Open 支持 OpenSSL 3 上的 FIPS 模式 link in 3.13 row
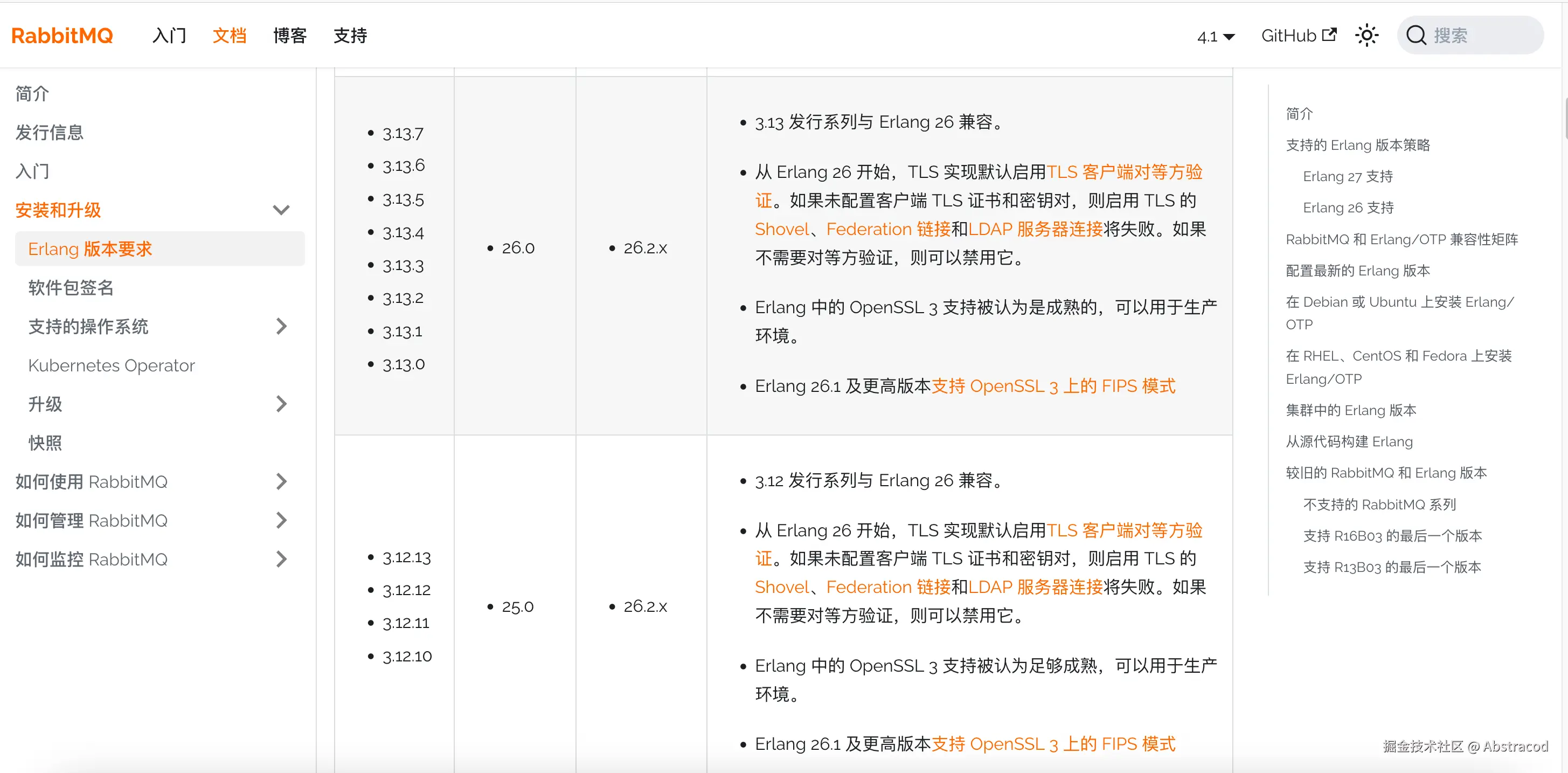Viewport: 1568px width, 773px height. click(x=1053, y=385)
